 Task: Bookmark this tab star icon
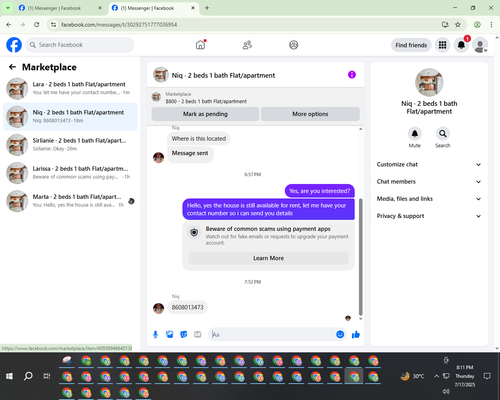(x=458, y=24)
